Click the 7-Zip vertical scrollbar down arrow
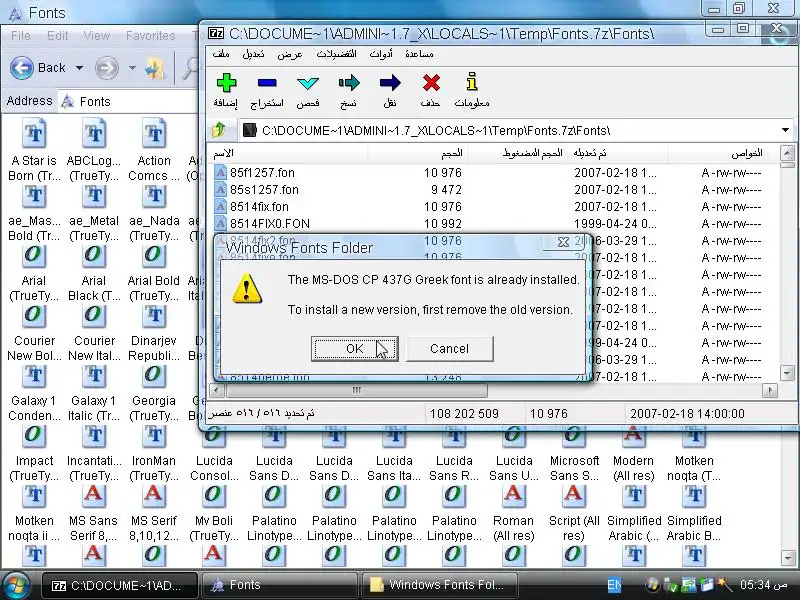Viewport: 800px width, 600px height. click(x=787, y=373)
